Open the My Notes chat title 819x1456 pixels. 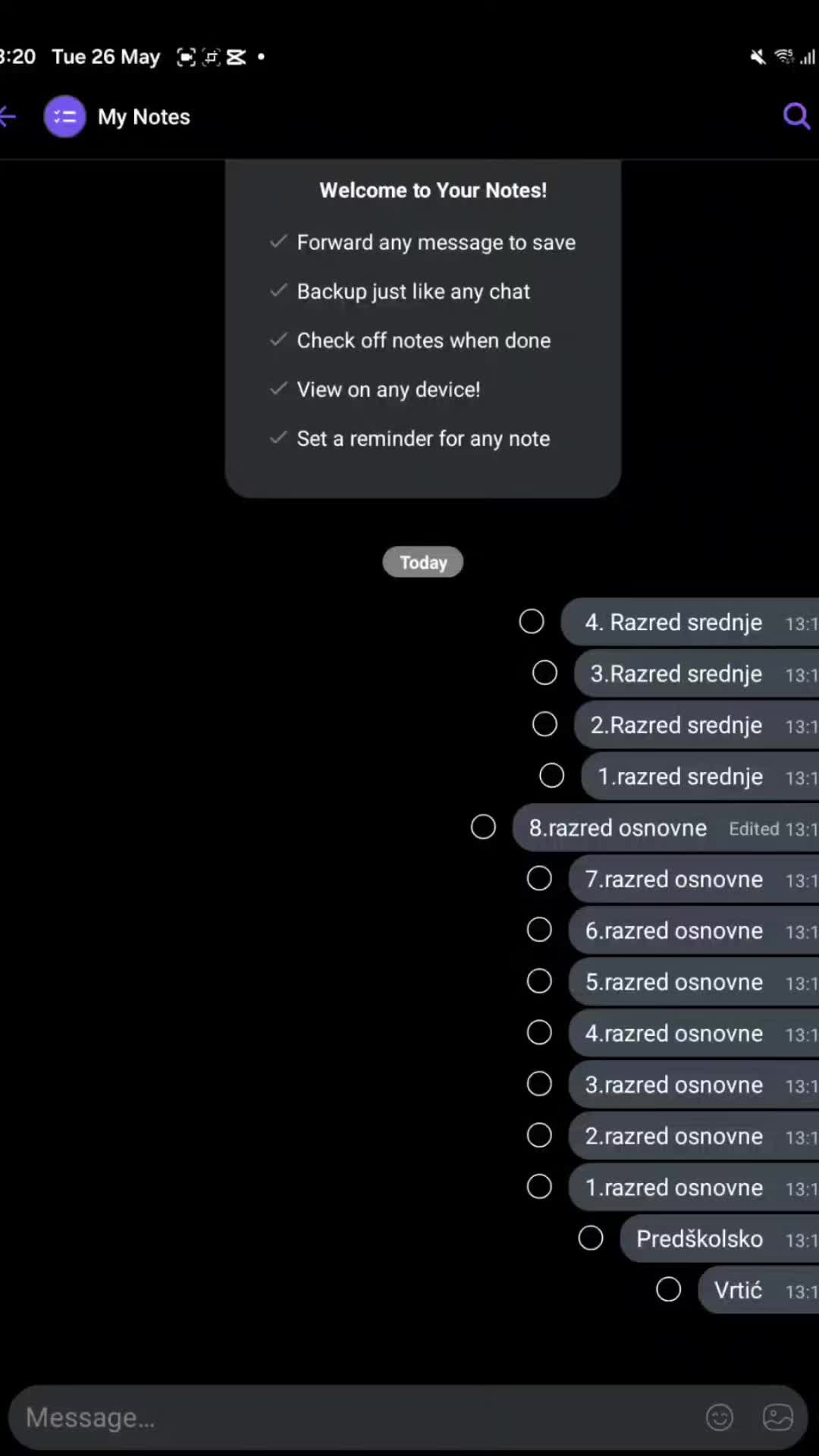[144, 117]
